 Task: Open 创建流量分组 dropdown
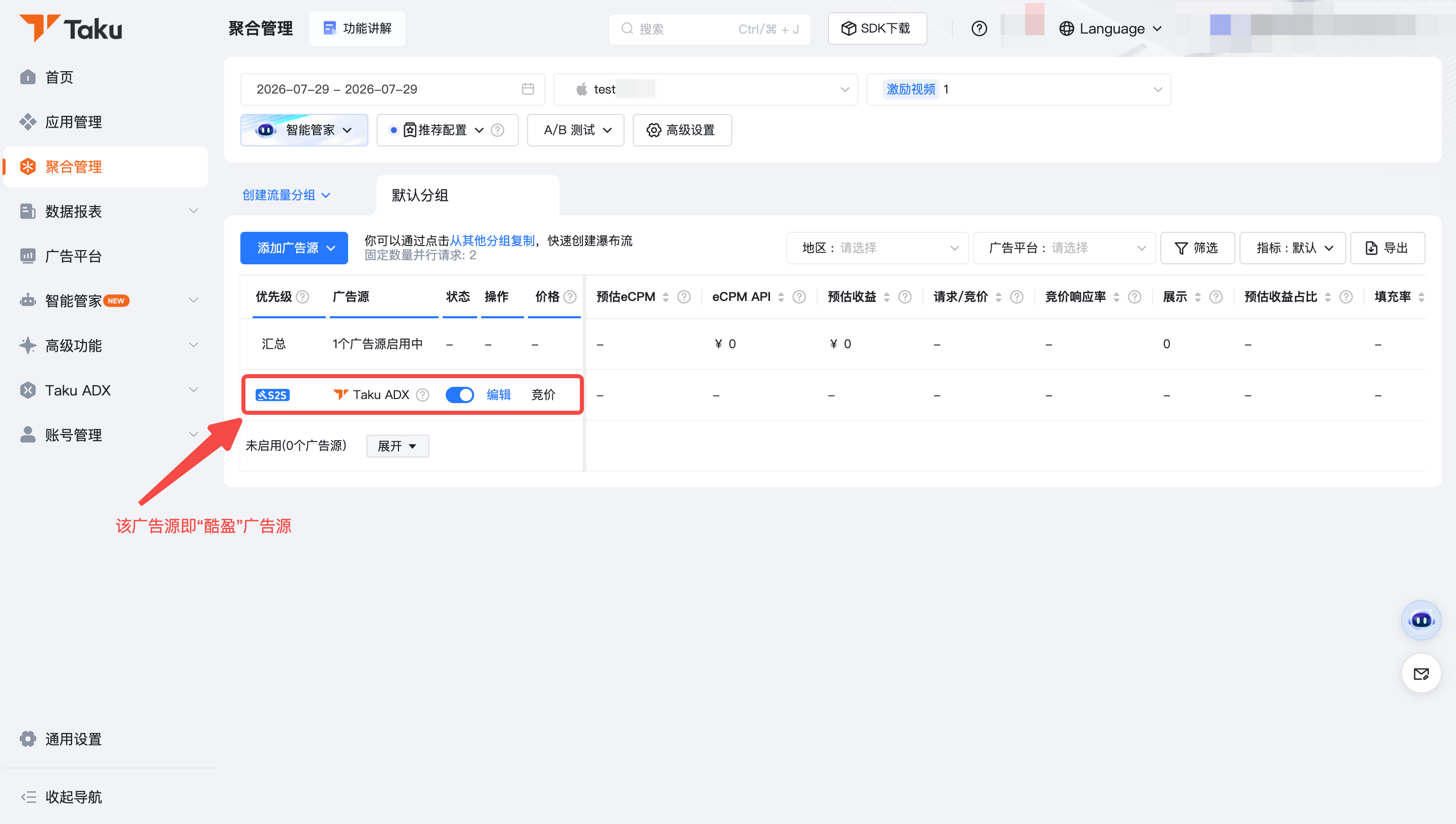(x=286, y=195)
